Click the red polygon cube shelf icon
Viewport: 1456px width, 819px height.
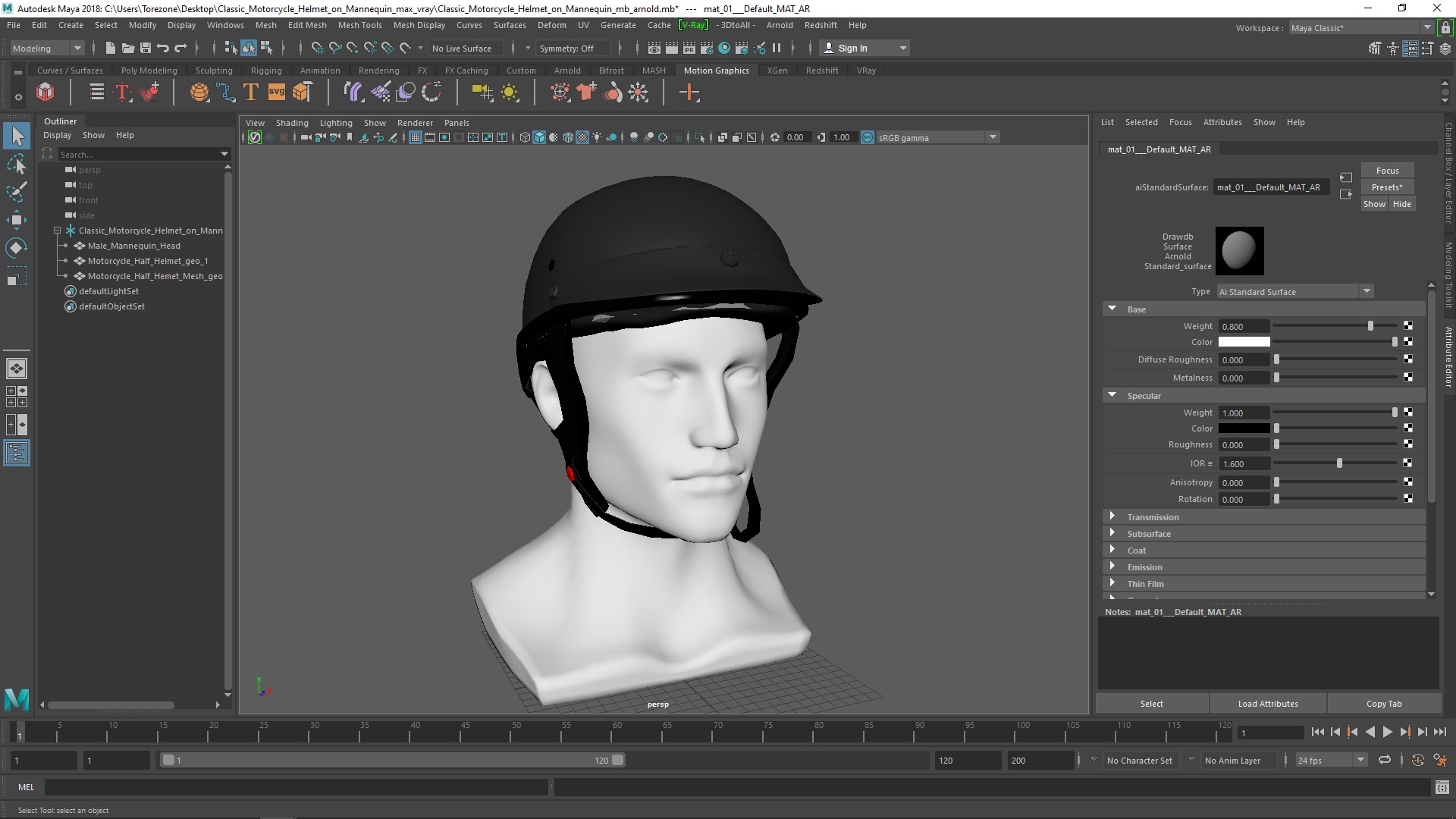point(45,93)
